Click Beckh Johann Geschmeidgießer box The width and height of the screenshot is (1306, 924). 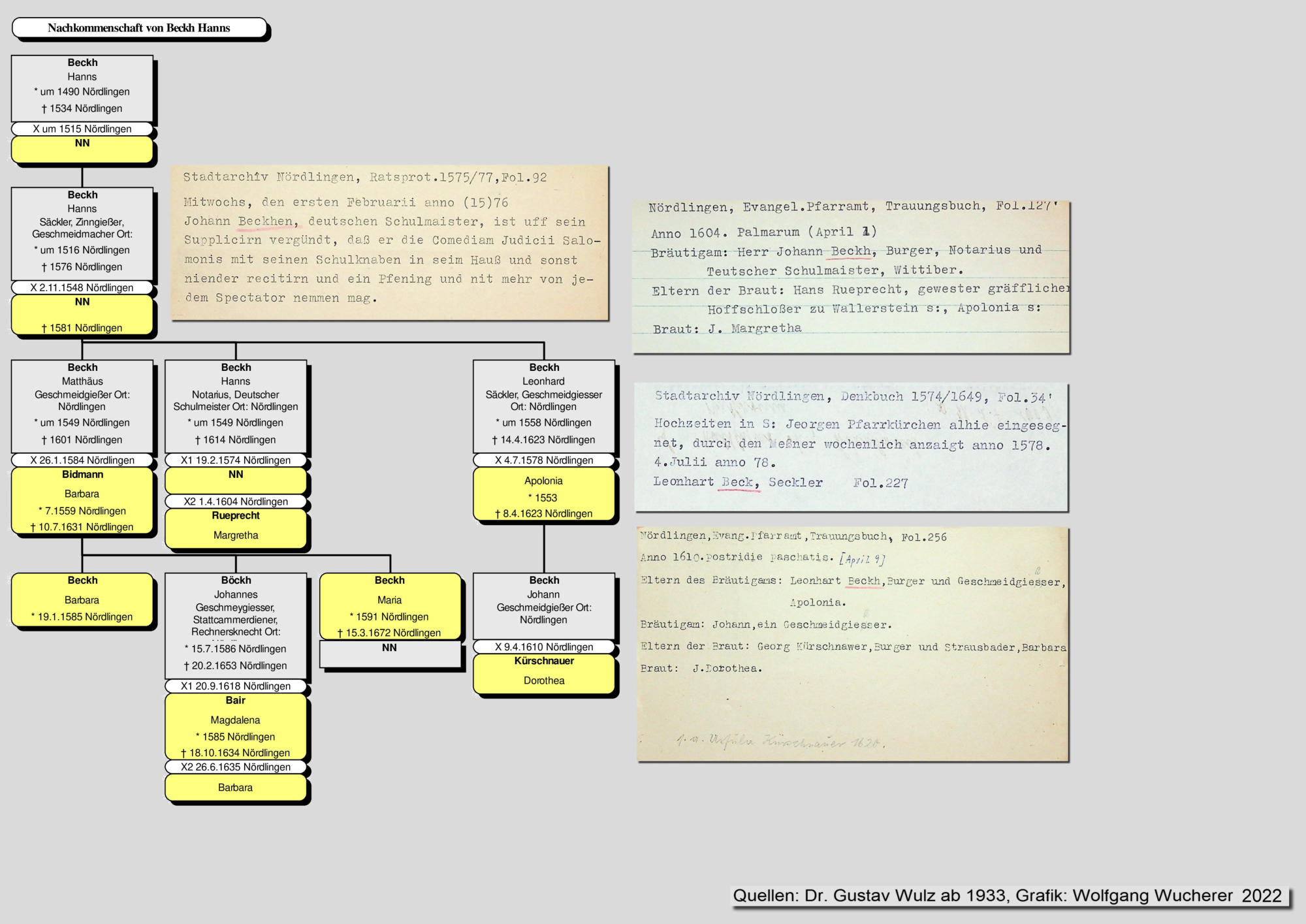point(544,605)
